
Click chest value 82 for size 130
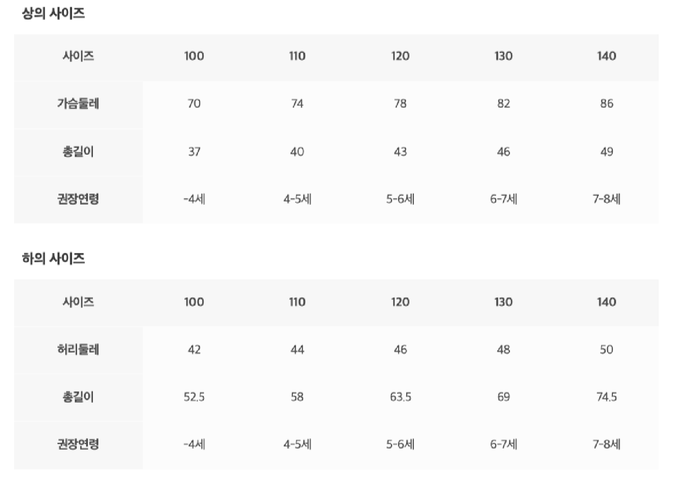pos(503,104)
